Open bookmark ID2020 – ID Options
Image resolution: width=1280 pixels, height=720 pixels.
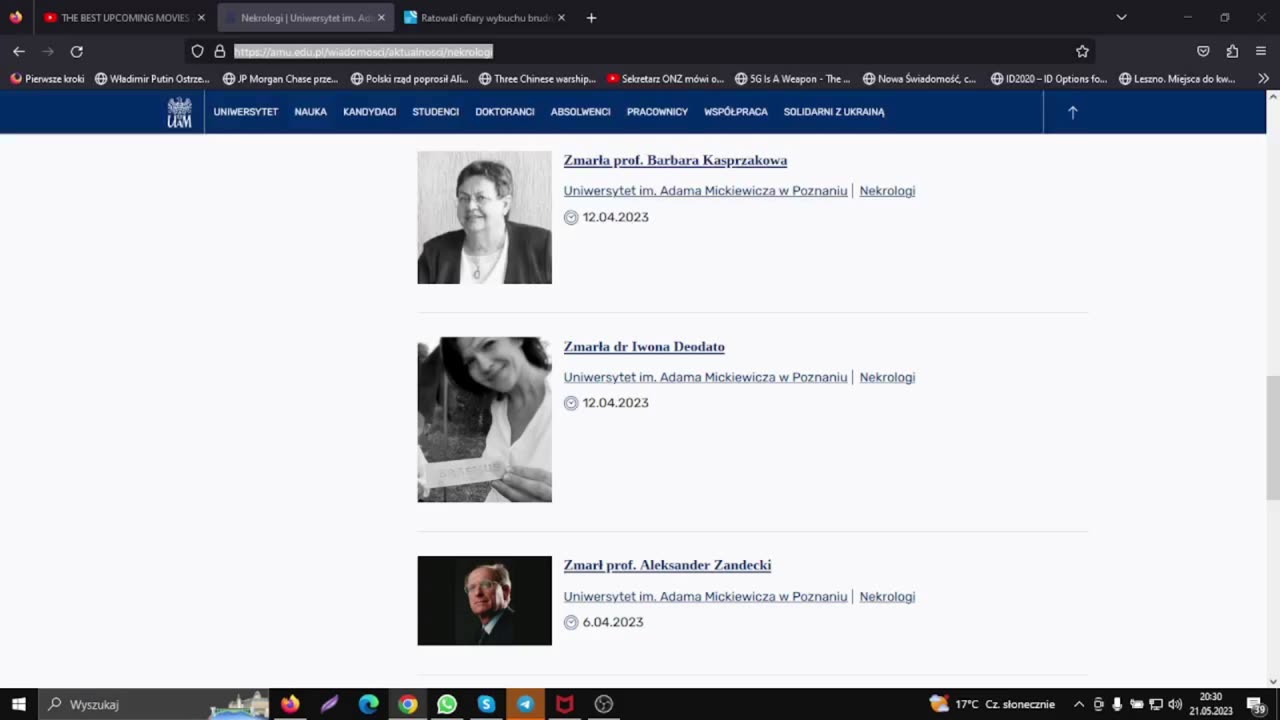[1049, 79]
